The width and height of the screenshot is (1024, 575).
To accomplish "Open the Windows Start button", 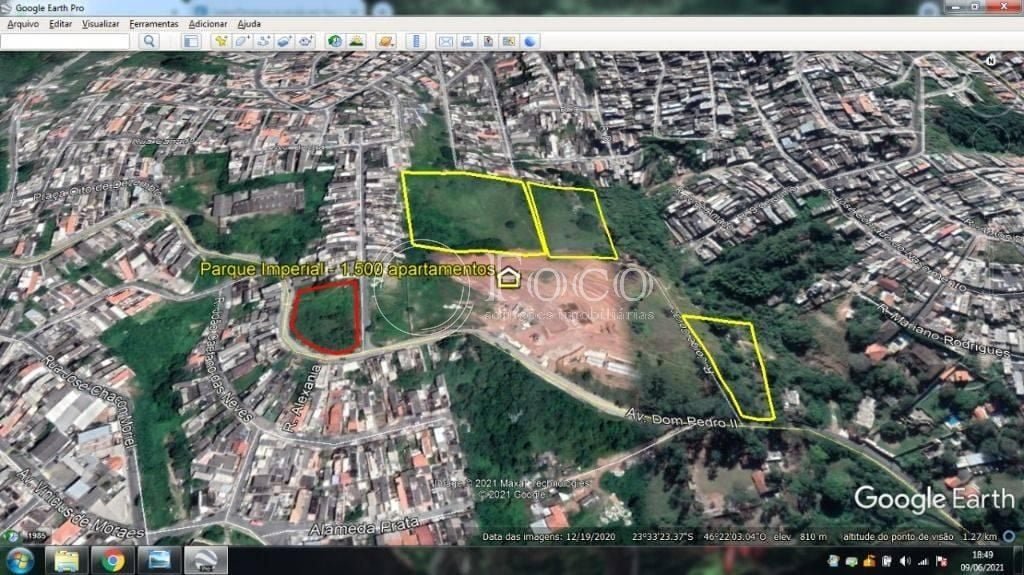I will 20,561.
